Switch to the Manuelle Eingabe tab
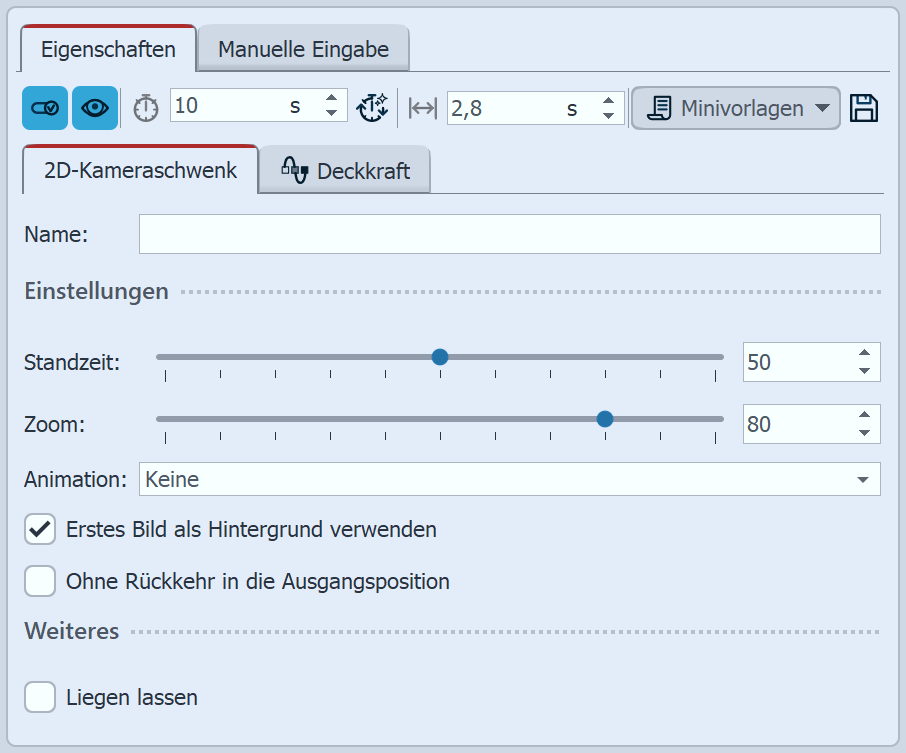Viewport: 906px width, 753px height. (302, 49)
